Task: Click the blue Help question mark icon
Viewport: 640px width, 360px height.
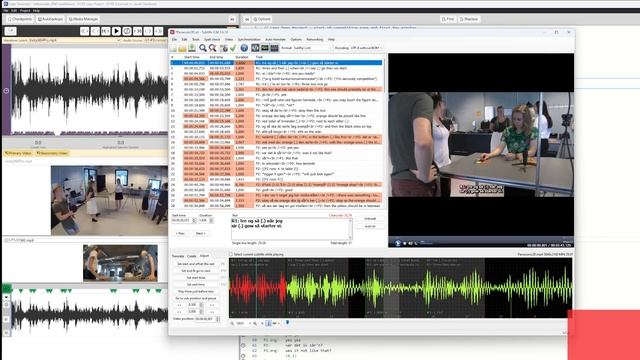Action: pyautogui.click(x=244, y=48)
